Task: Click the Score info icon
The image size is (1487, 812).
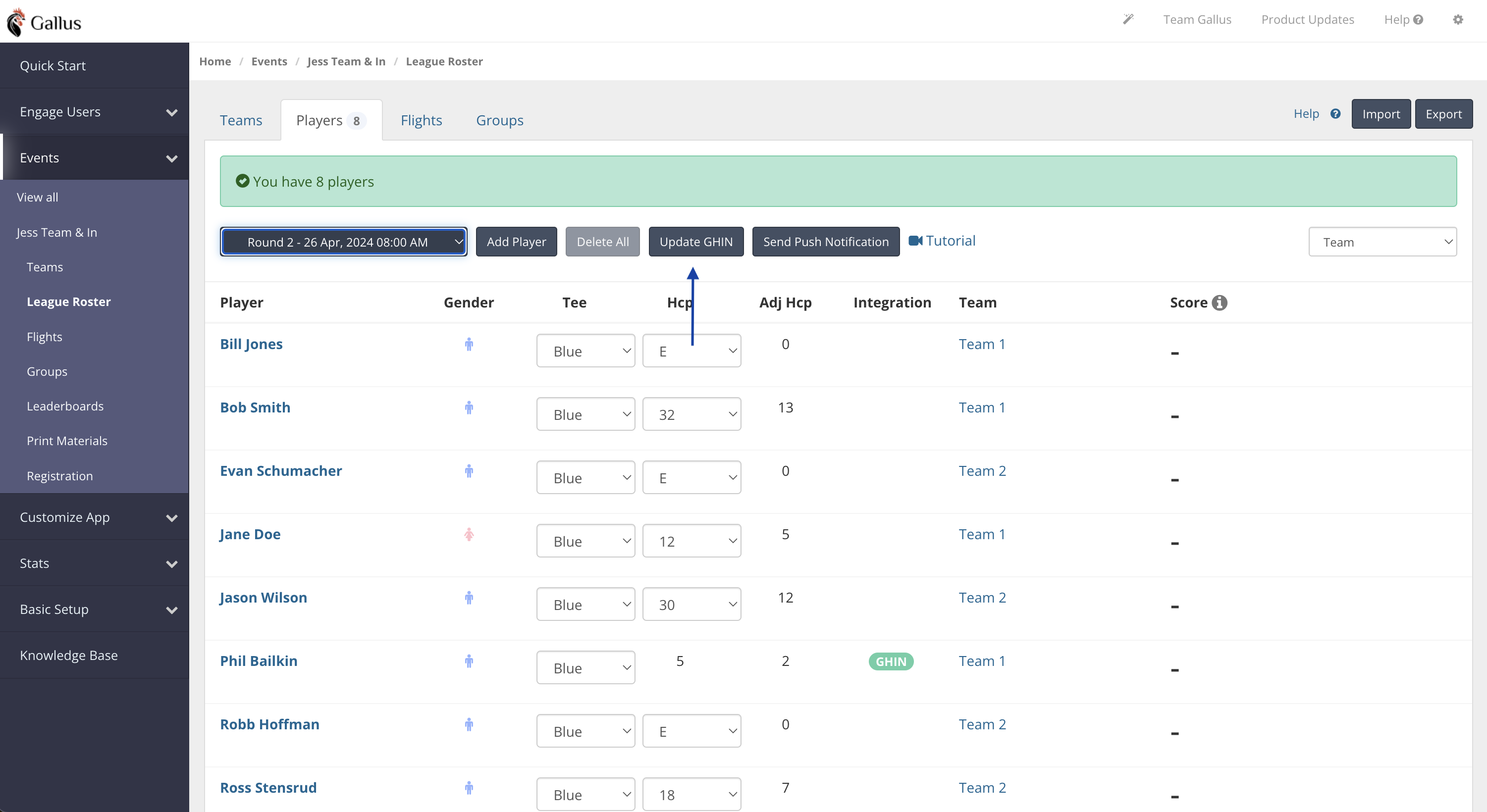Action: point(1219,303)
